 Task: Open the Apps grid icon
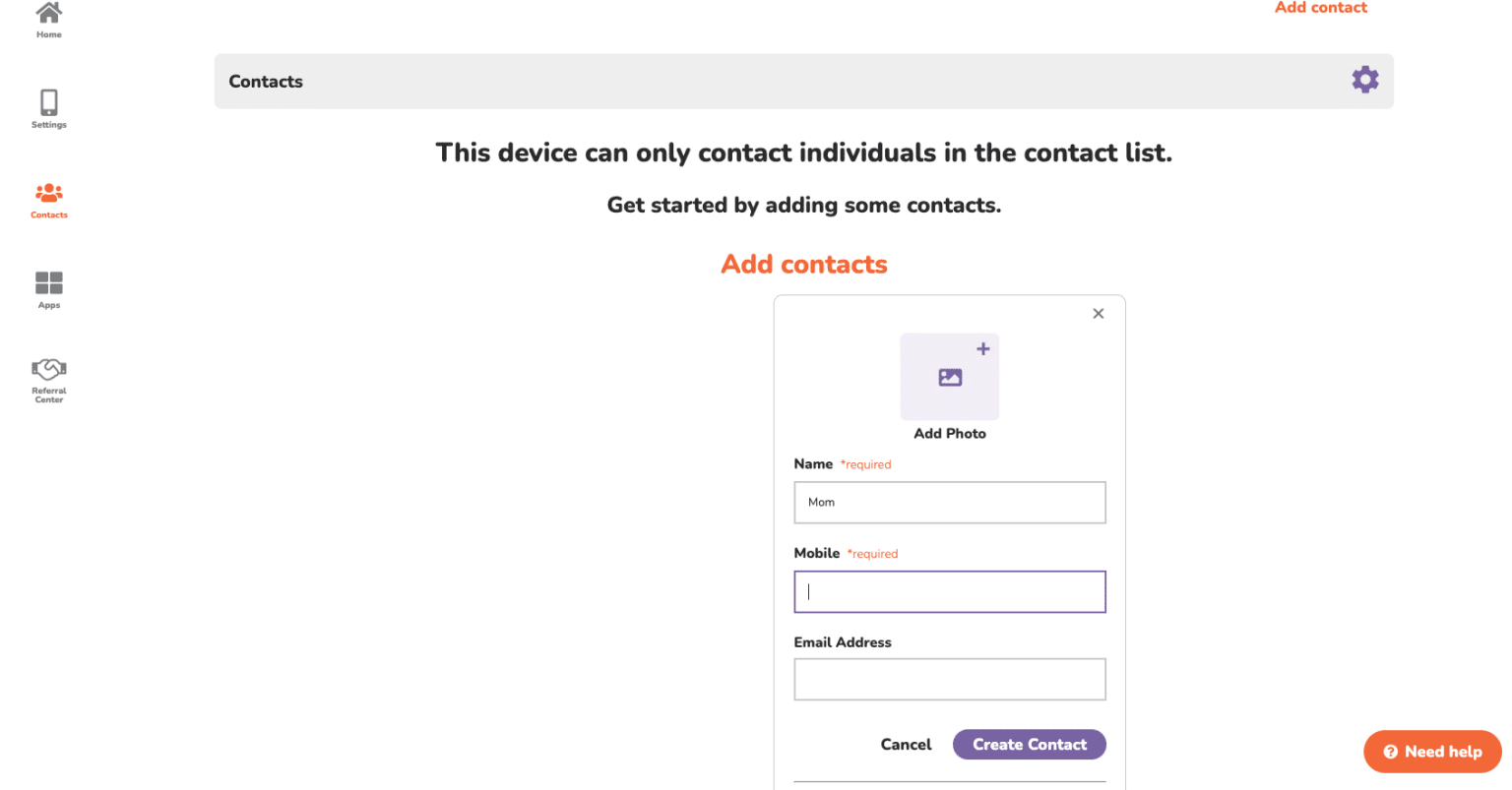click(48, 285)
